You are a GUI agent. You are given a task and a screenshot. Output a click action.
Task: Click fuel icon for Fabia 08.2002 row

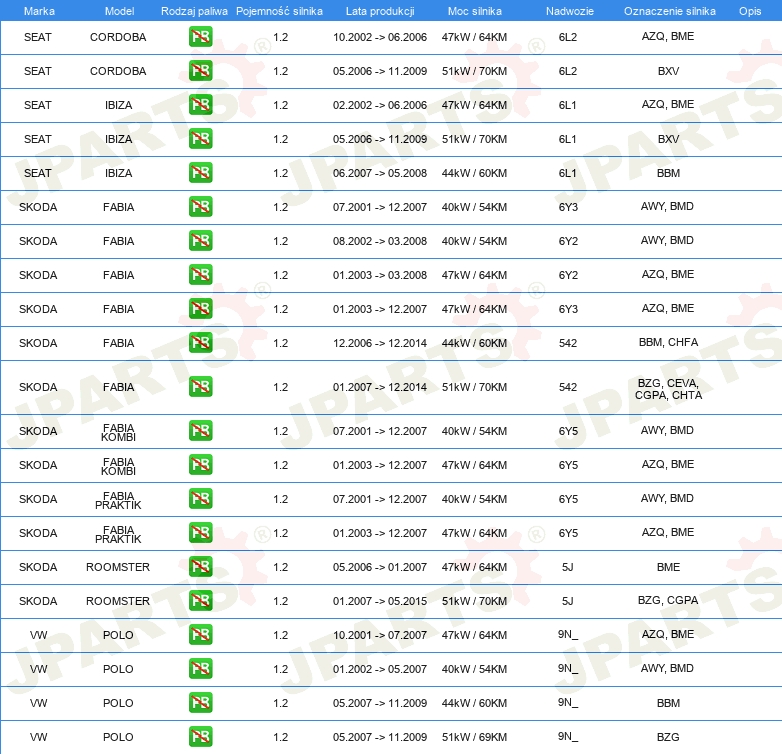coord(200,240)
